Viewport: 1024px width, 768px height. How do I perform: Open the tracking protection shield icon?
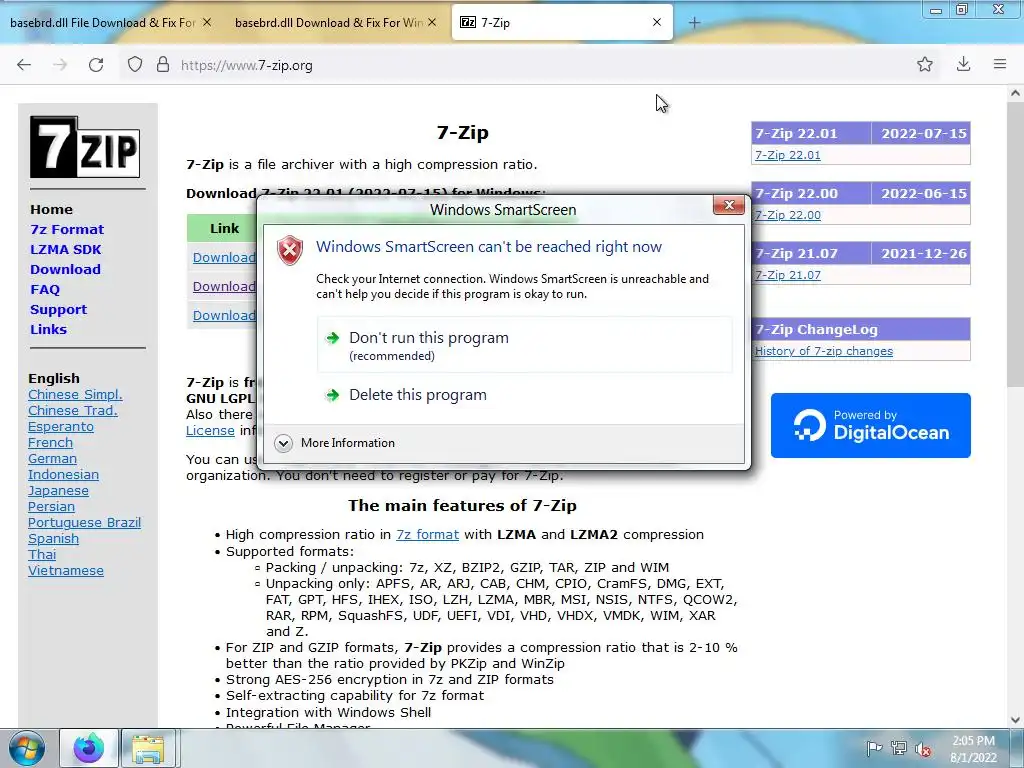pyautogui.click(x=135, y=65)
